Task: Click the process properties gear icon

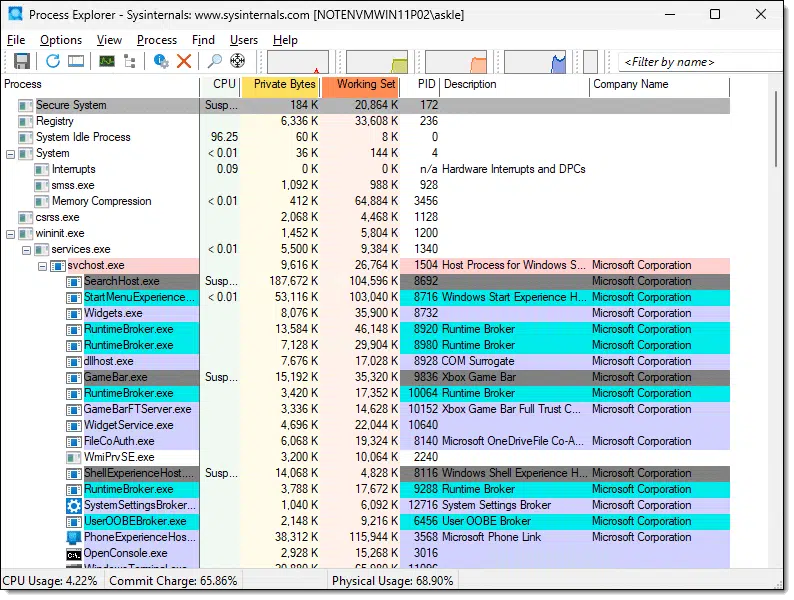Action: 161,61
